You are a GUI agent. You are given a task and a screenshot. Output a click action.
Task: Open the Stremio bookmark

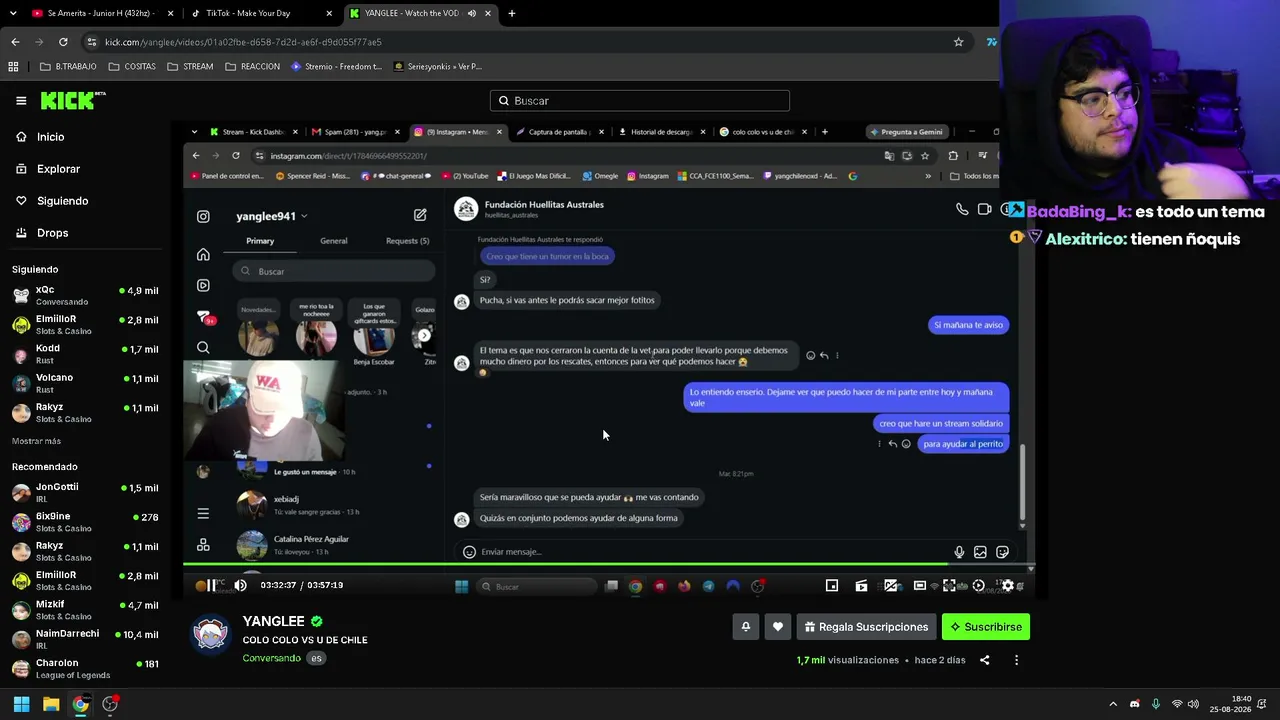[337, 67]
